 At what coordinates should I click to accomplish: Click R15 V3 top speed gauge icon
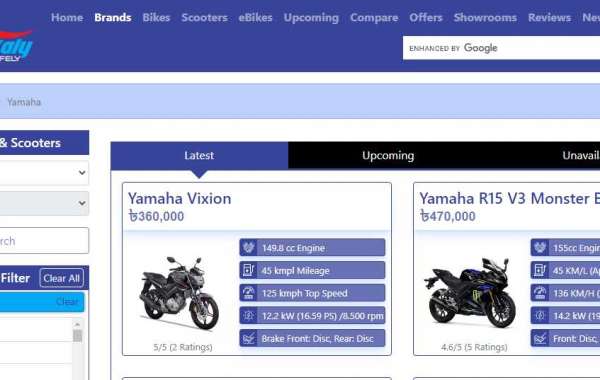540,293
